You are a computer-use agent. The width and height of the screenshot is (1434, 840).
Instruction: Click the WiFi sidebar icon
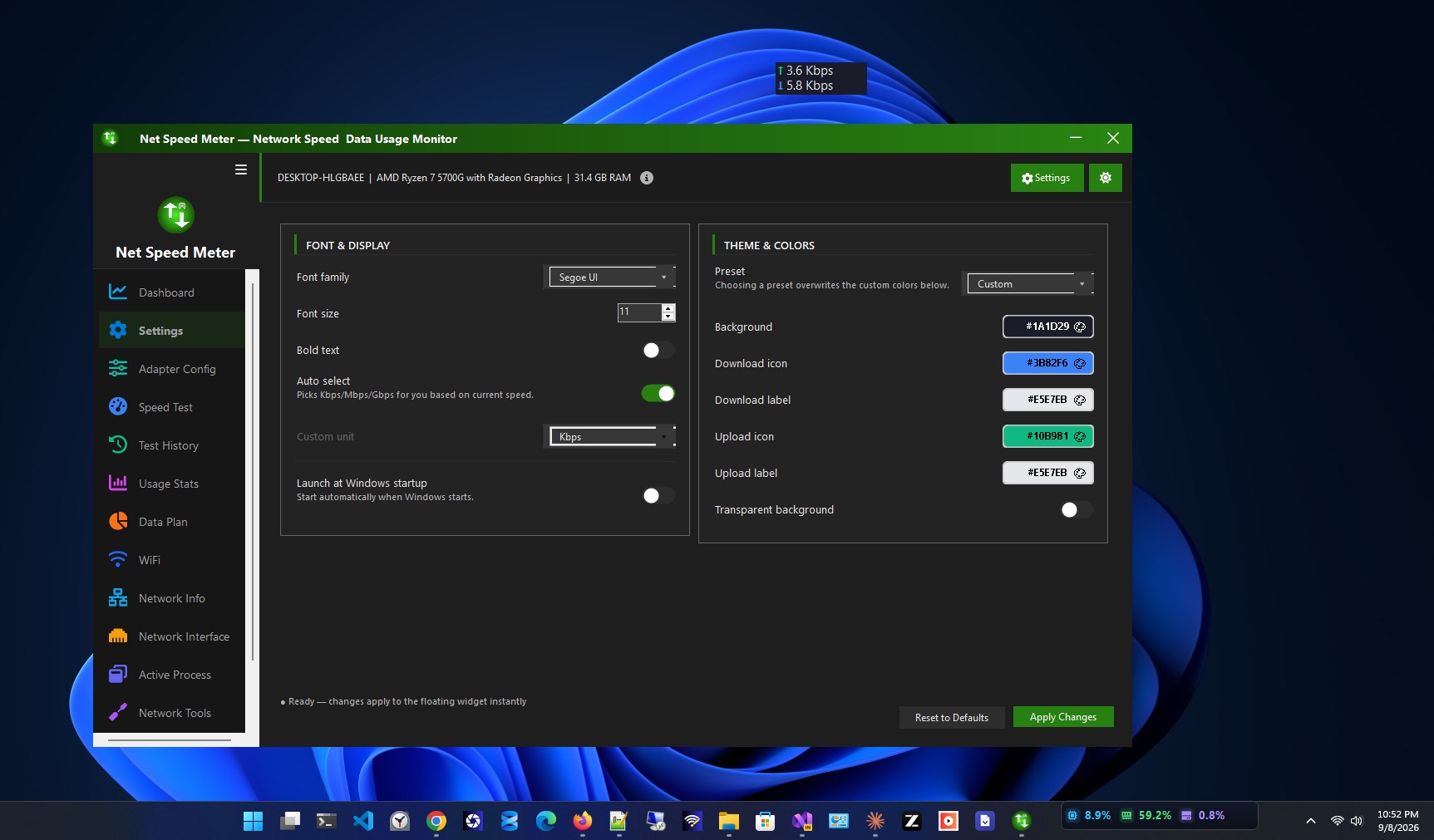[118, 559]
